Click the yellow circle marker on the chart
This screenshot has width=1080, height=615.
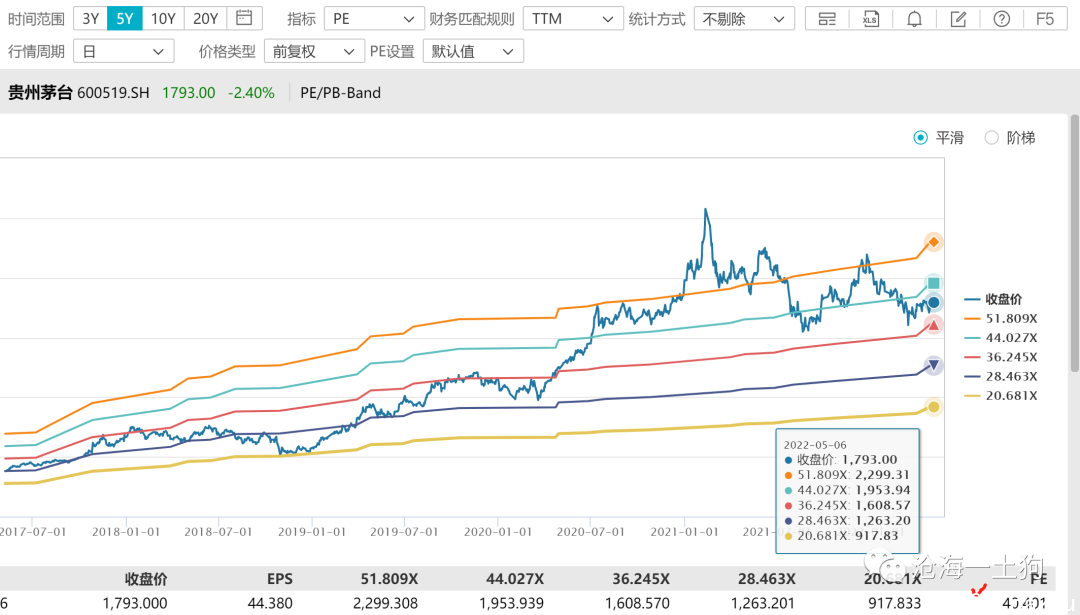pos(933,407)
